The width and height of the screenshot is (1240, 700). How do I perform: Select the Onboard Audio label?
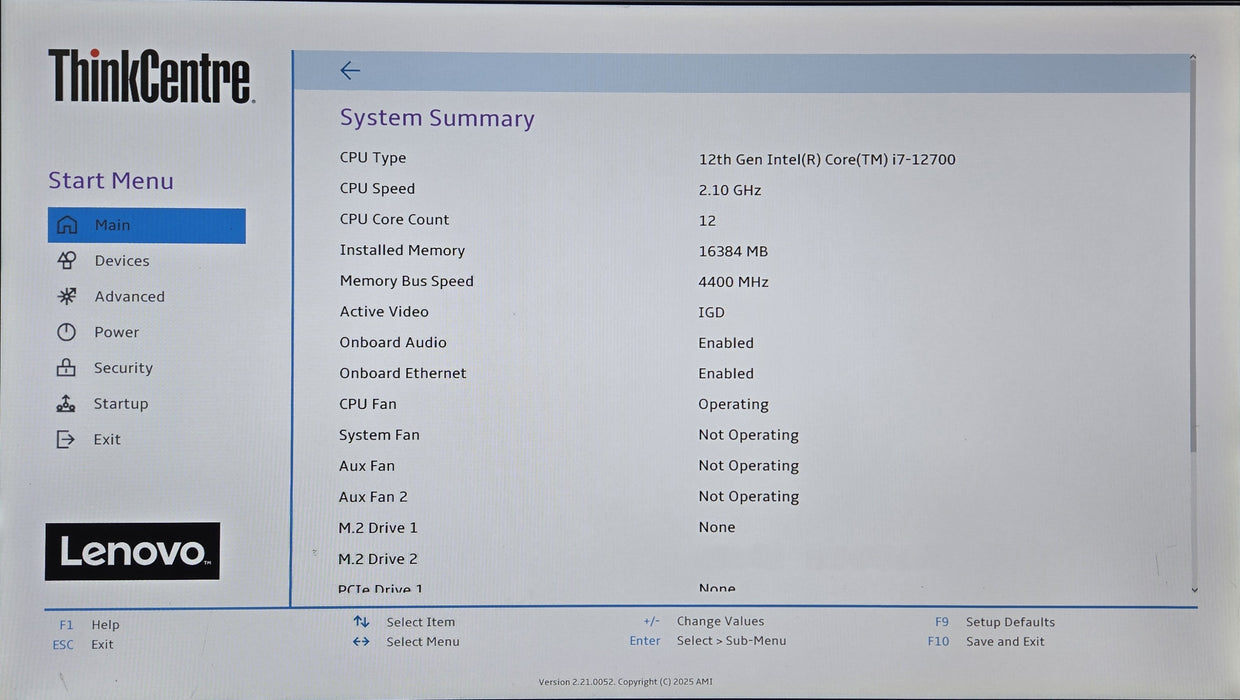(x=393, y=343)
